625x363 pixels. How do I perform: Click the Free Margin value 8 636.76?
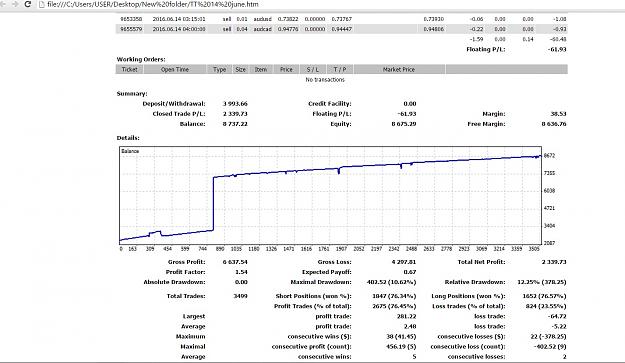click(554, 124)
